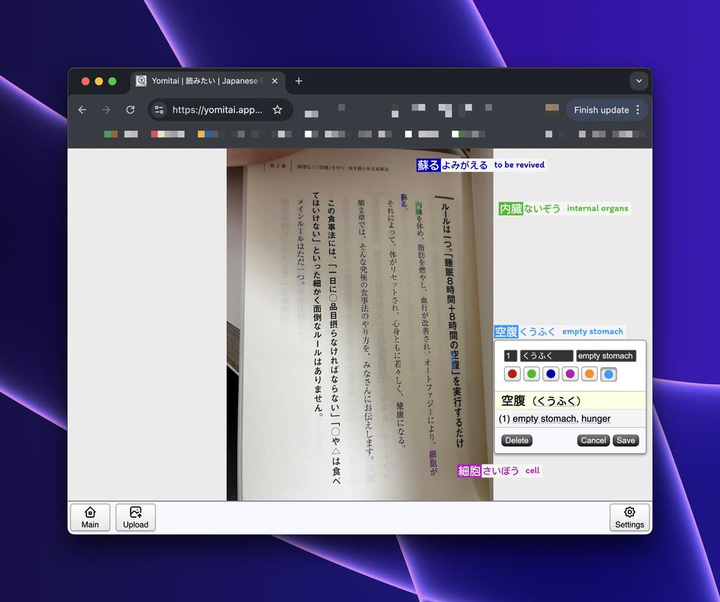Screen dimensions: 720x602
Task: Click the さいぼう reading text
Action: (x=500, y=471)
